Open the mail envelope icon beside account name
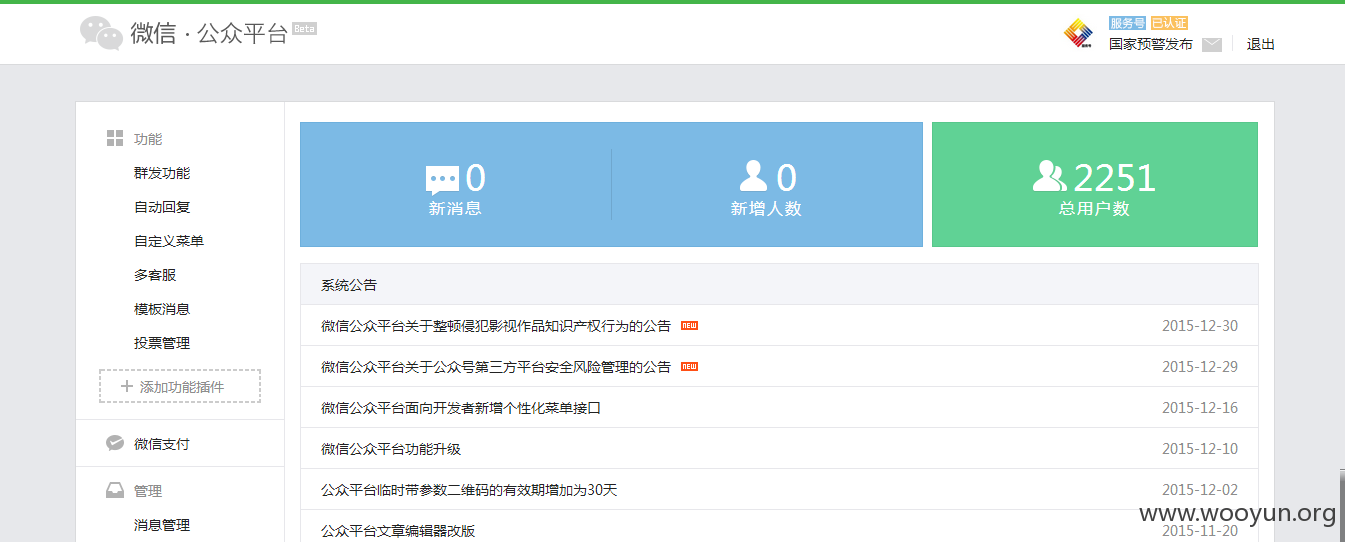The image size is (1345, 542). 1212,45
